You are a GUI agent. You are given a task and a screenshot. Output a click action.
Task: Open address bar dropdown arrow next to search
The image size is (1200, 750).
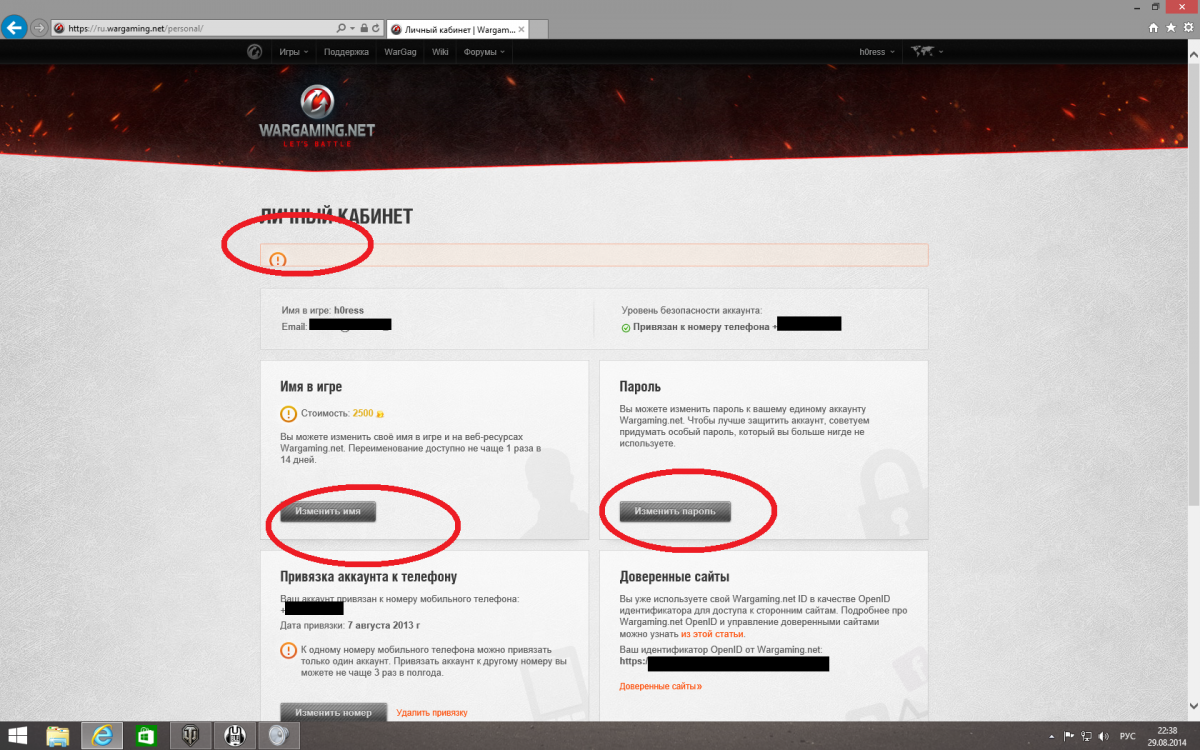[352, 28]
